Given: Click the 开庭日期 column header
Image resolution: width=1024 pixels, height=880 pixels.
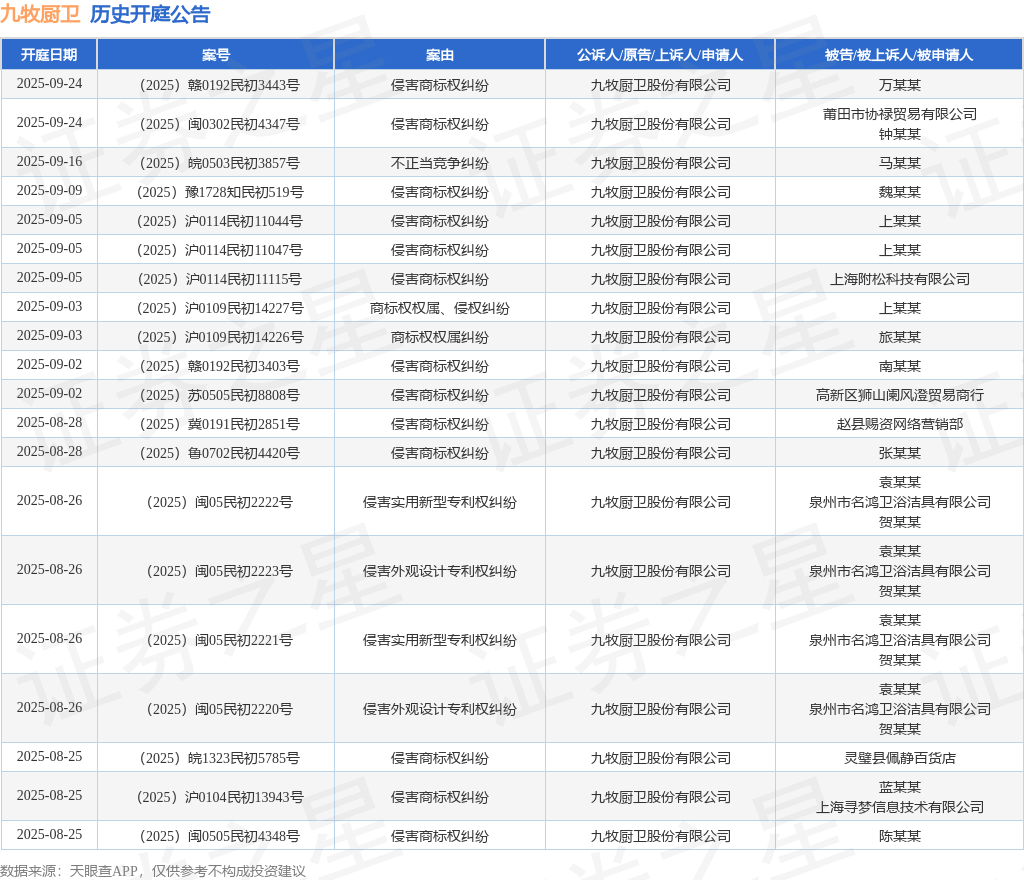Looking at the screenshot, I should (49, 55).
